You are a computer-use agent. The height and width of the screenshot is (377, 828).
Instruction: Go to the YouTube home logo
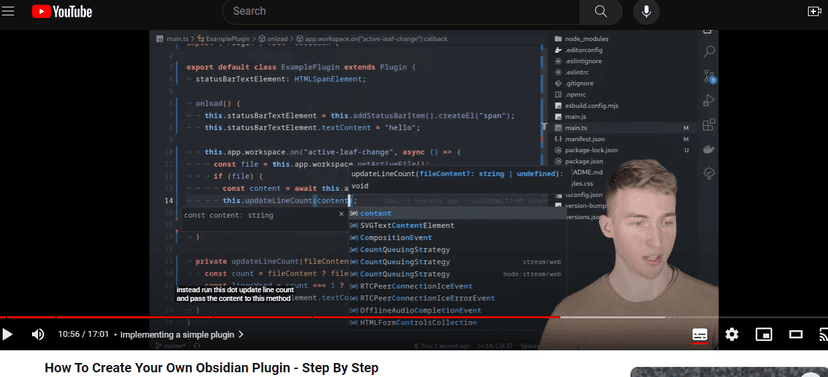point(62,11)
